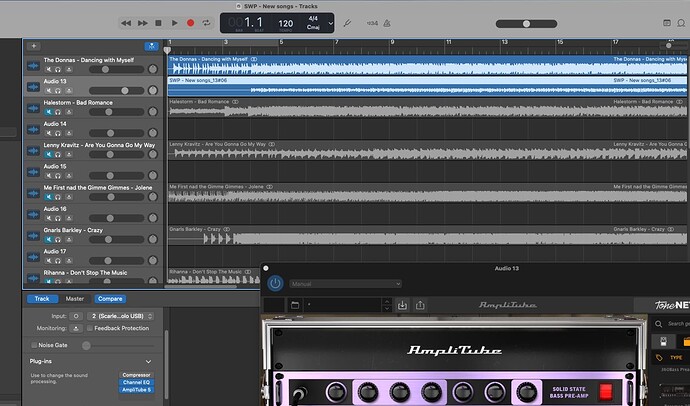Open the display mode dropdown arrow in LCD
Image resolution: width=690 pixels, height=406 pixels.
point(330,23)
